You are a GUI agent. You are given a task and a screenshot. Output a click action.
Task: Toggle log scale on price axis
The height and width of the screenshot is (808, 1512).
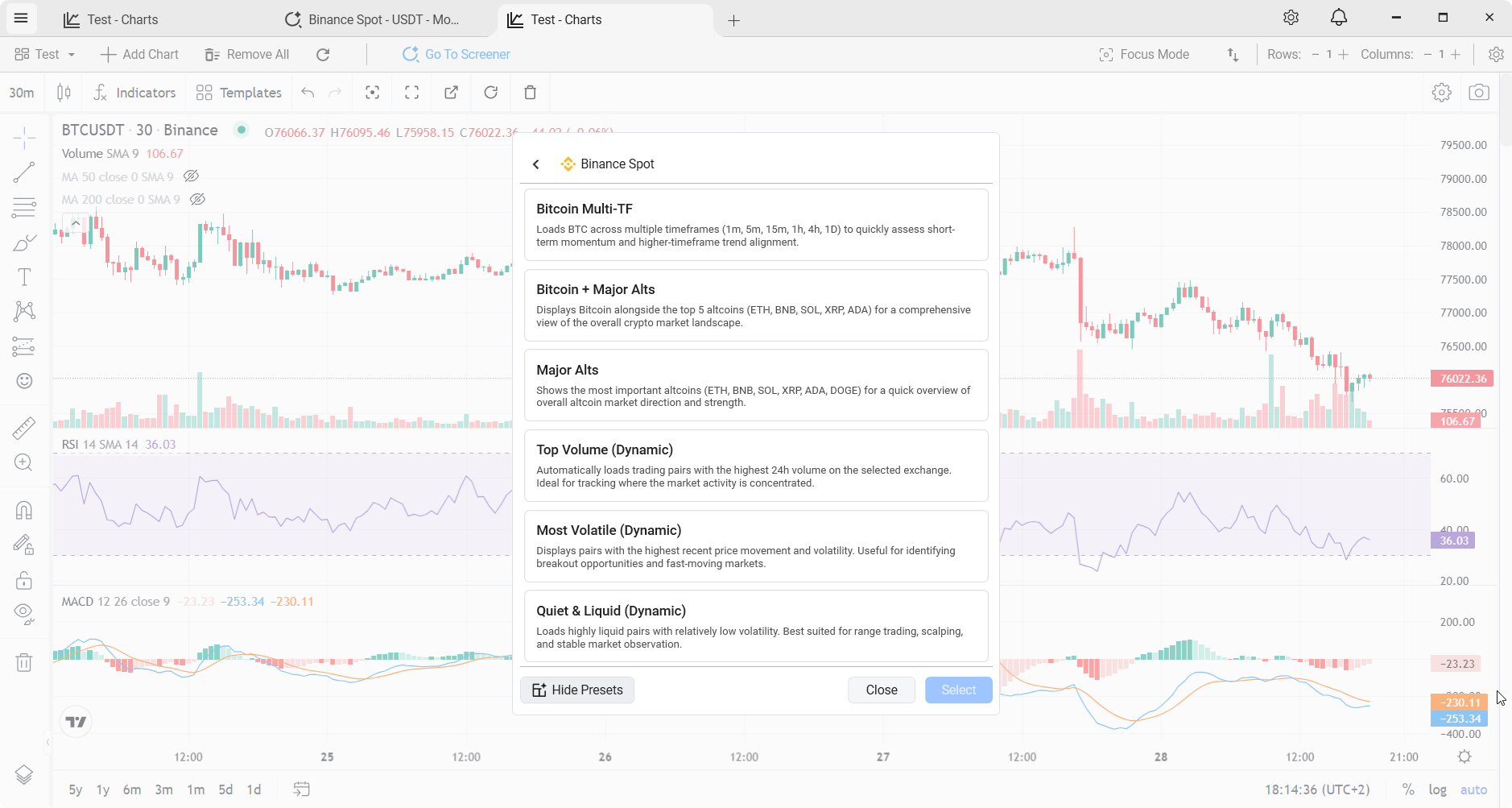coord(1437,789)
